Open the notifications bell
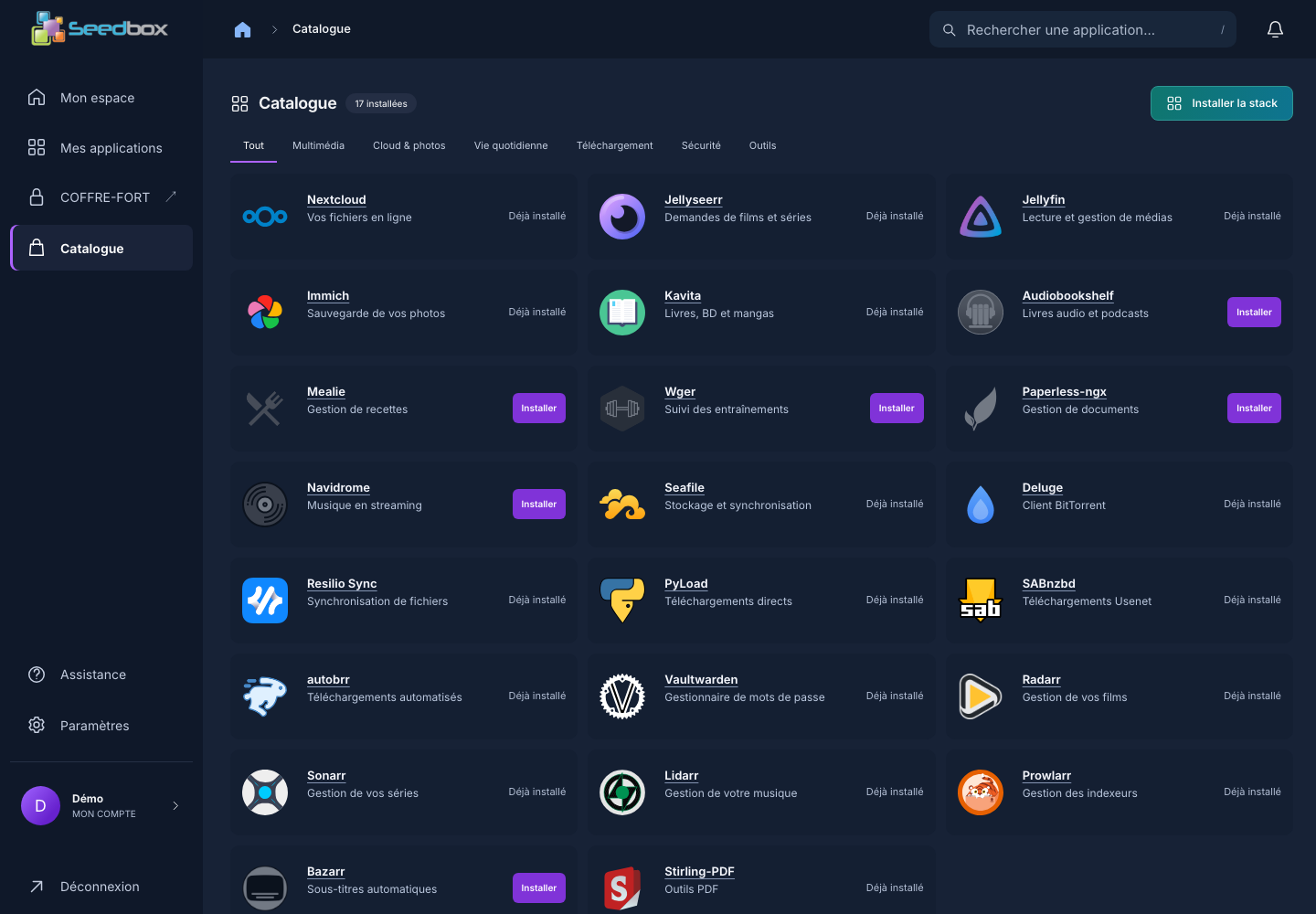 pyautogui.click(x=1275, y=29)
